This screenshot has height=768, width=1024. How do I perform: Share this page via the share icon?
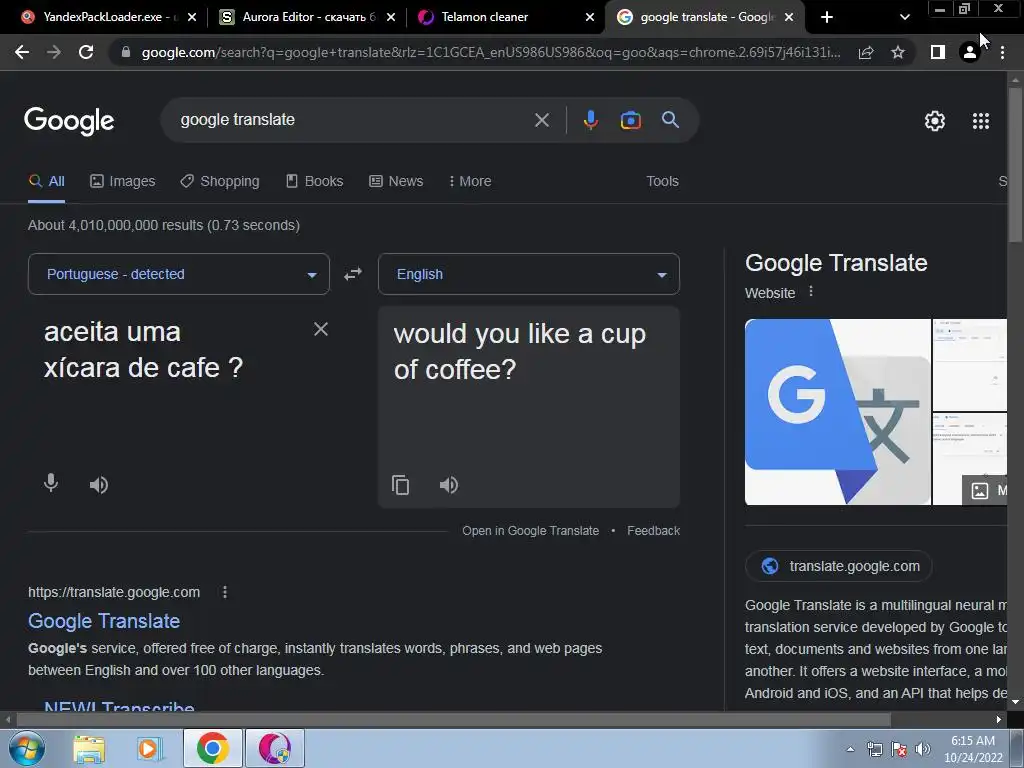pos(866,52)
